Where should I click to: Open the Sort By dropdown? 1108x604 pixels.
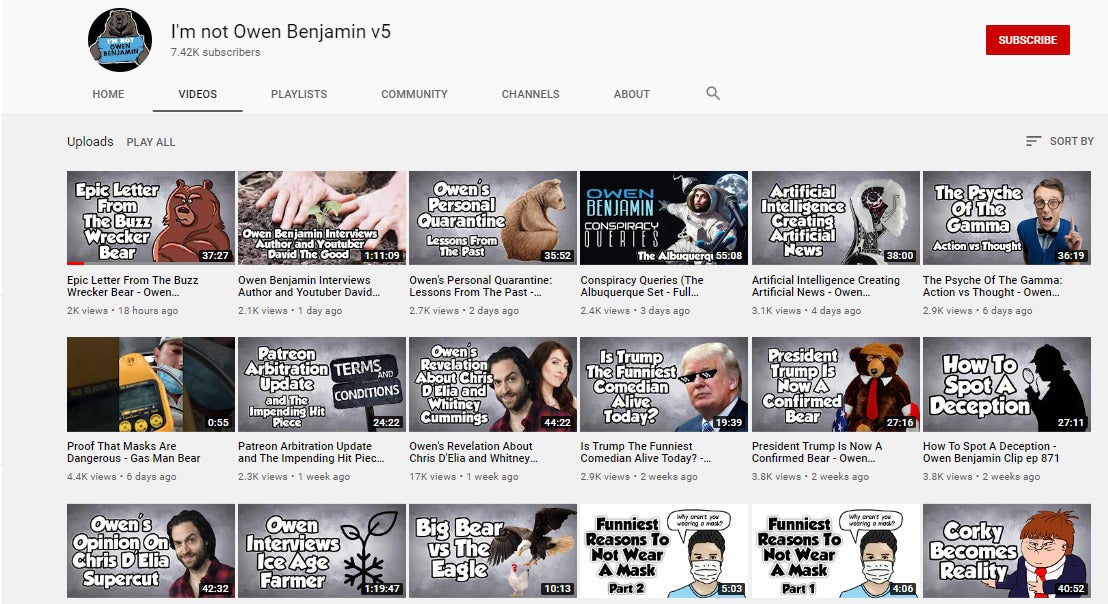click(1059, 141)
